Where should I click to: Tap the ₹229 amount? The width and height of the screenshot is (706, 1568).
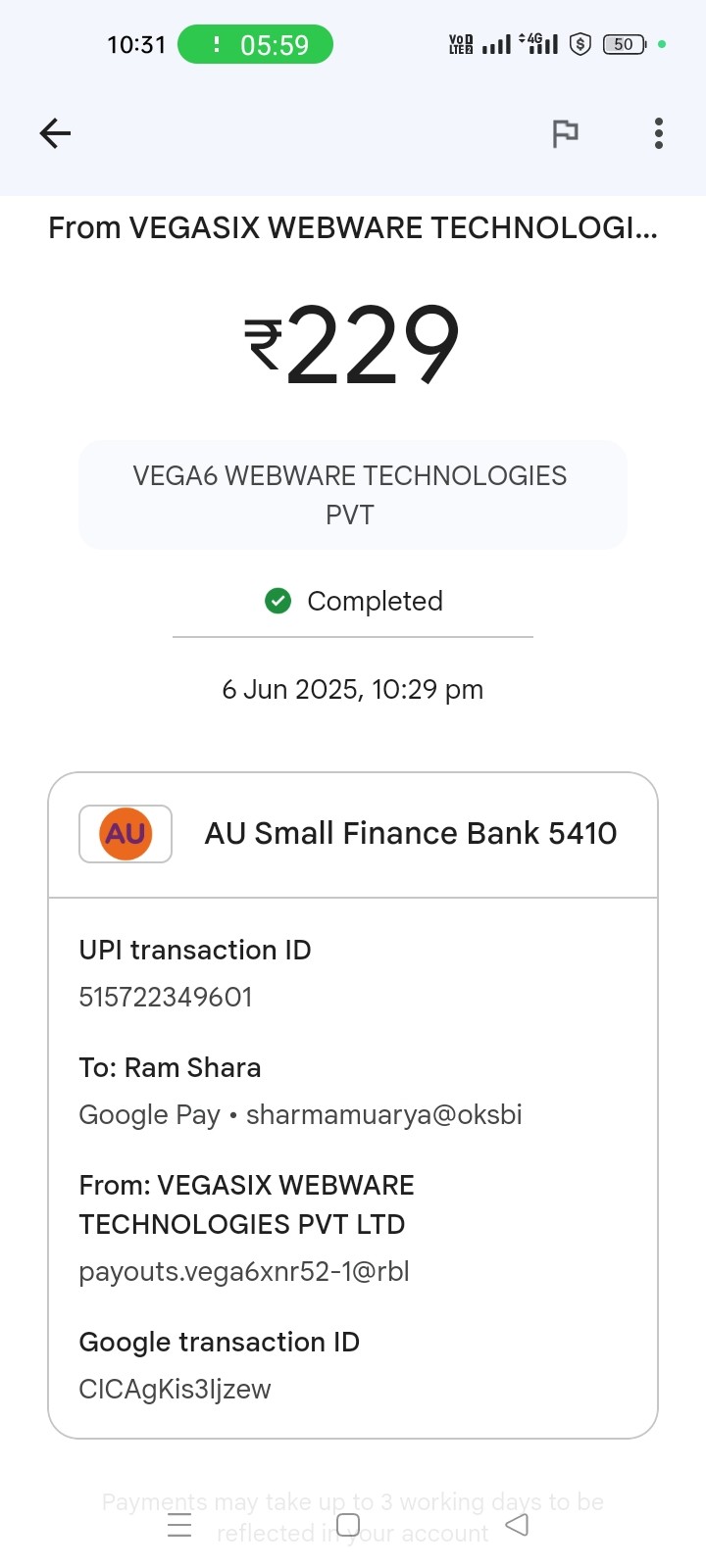pos(352,343)
